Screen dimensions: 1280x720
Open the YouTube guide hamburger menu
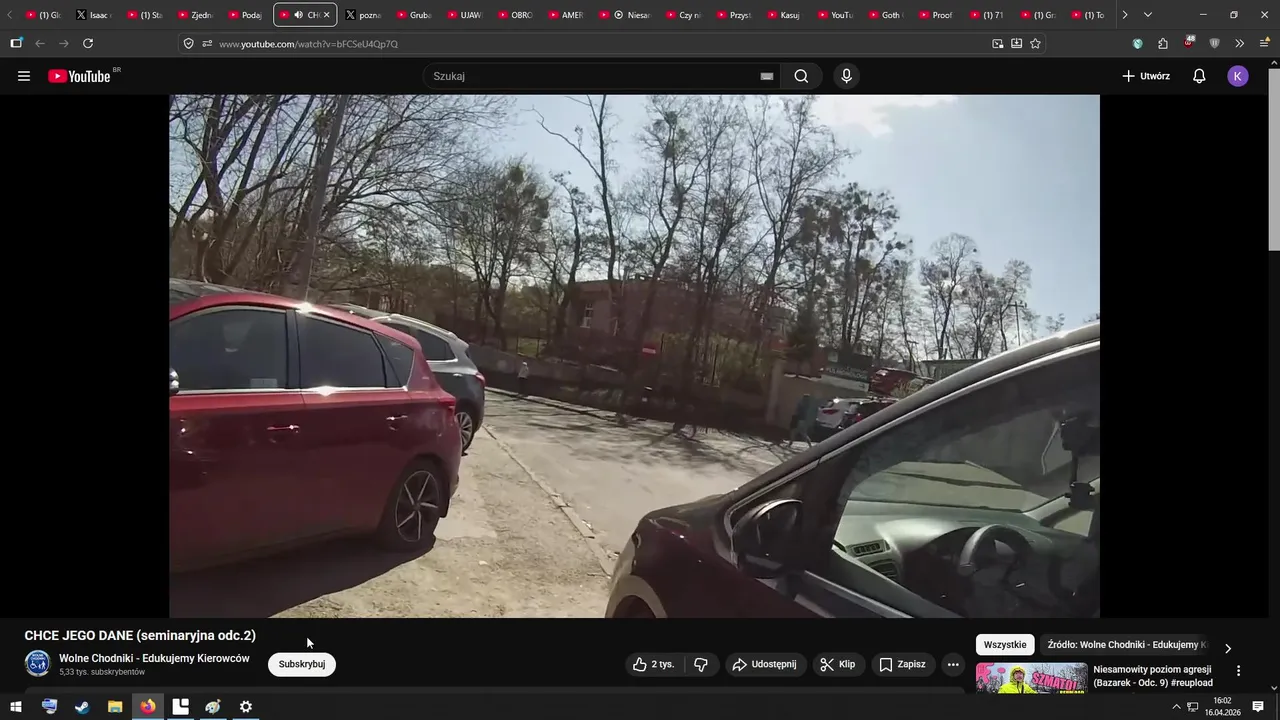24,76
